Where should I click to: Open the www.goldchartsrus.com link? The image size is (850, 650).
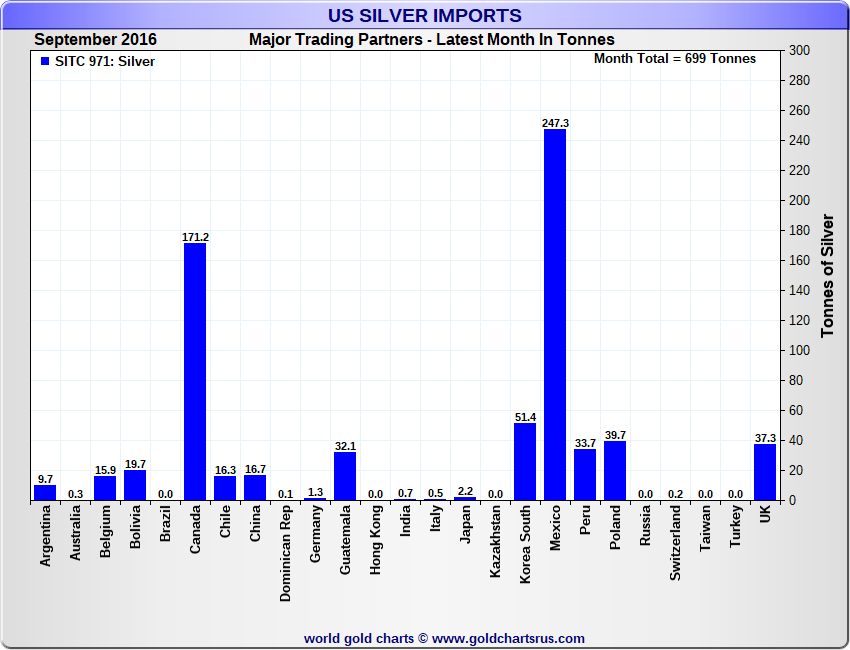(508, 638)
